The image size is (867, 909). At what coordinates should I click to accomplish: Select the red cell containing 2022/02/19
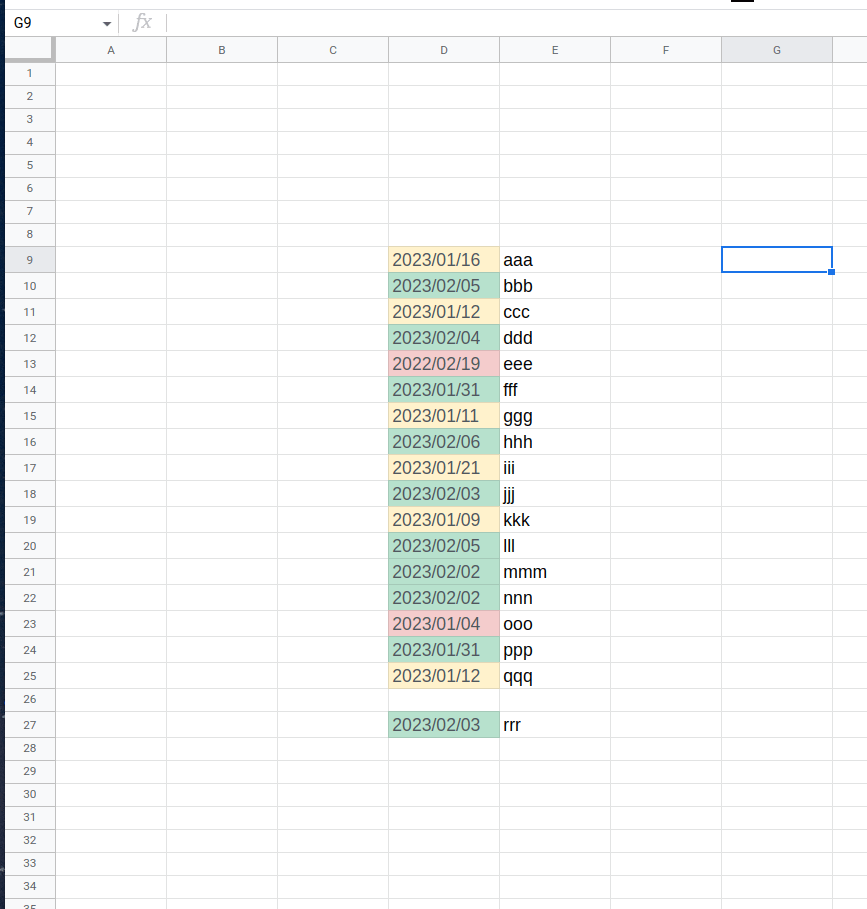443,363
